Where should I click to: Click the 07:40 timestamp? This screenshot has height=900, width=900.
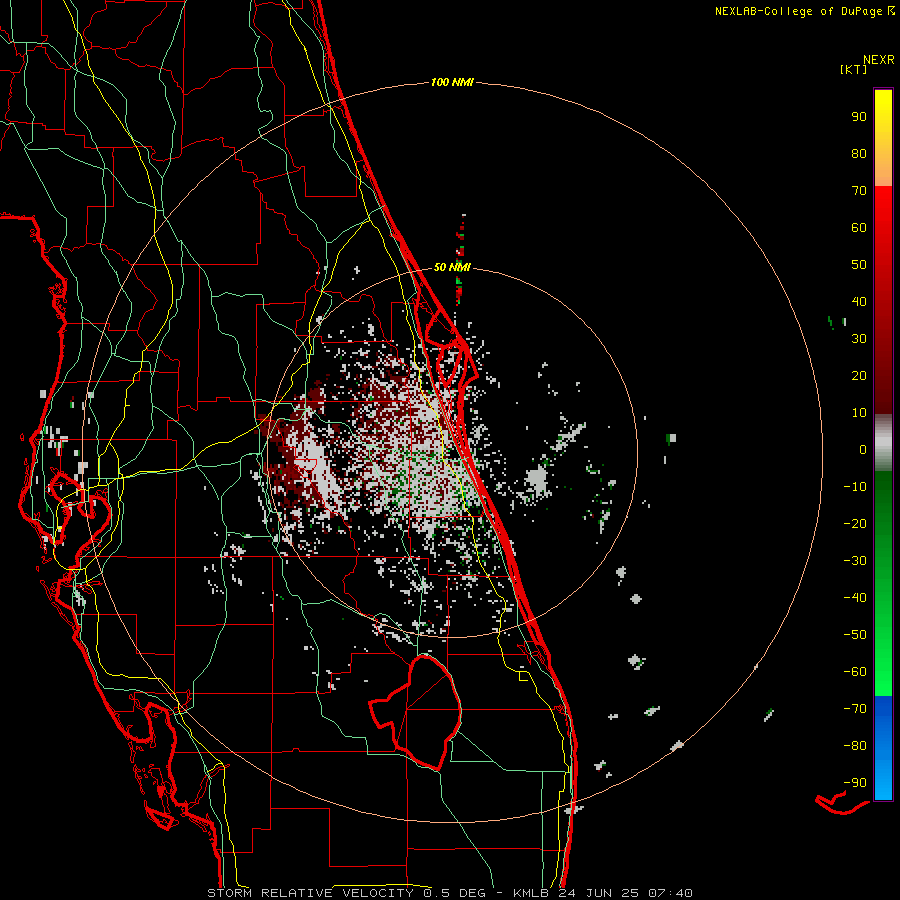pyautogui.click(x=670, y=893)
